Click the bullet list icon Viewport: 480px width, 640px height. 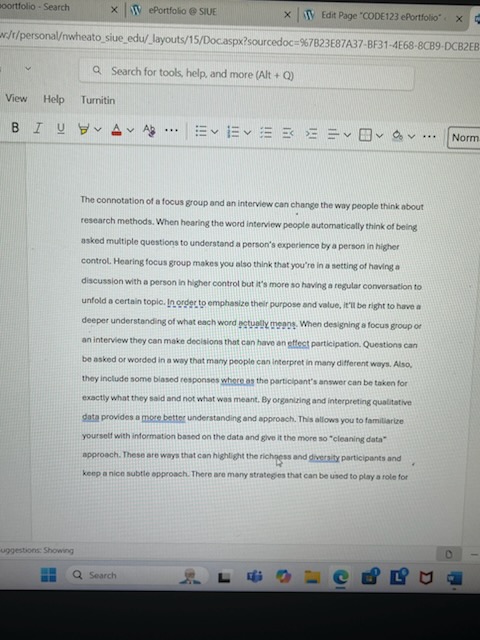[200, 131]
